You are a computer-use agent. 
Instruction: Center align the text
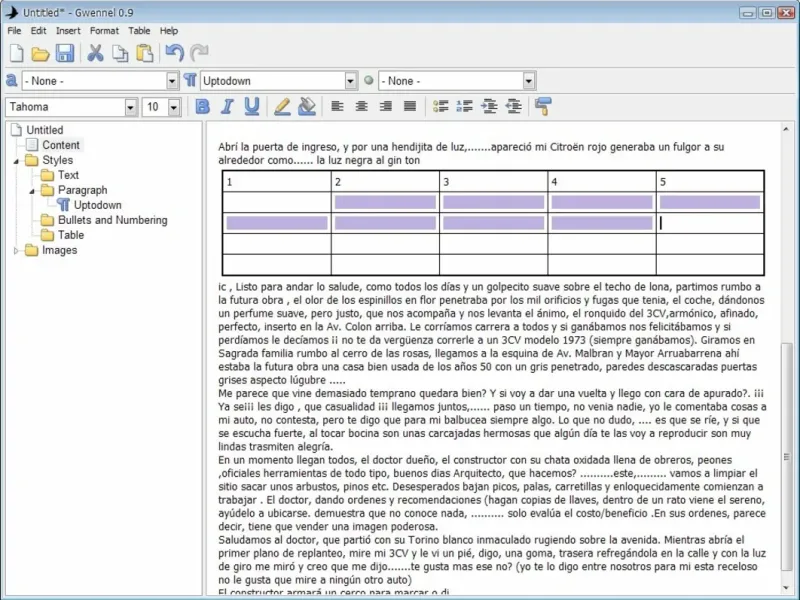tap(362, 106)
